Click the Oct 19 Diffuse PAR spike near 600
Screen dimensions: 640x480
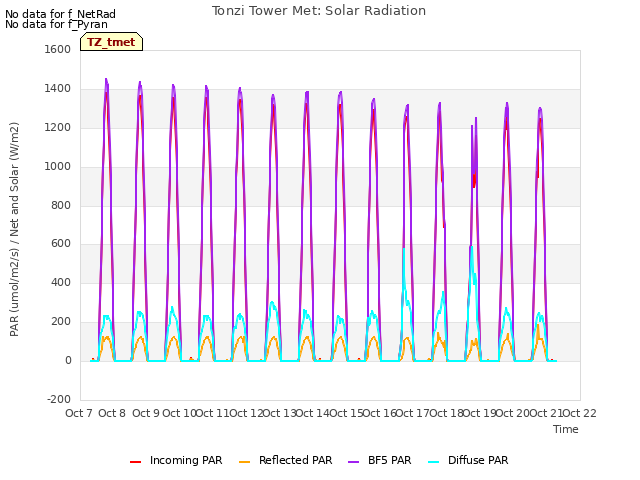[x=471, y=247]
